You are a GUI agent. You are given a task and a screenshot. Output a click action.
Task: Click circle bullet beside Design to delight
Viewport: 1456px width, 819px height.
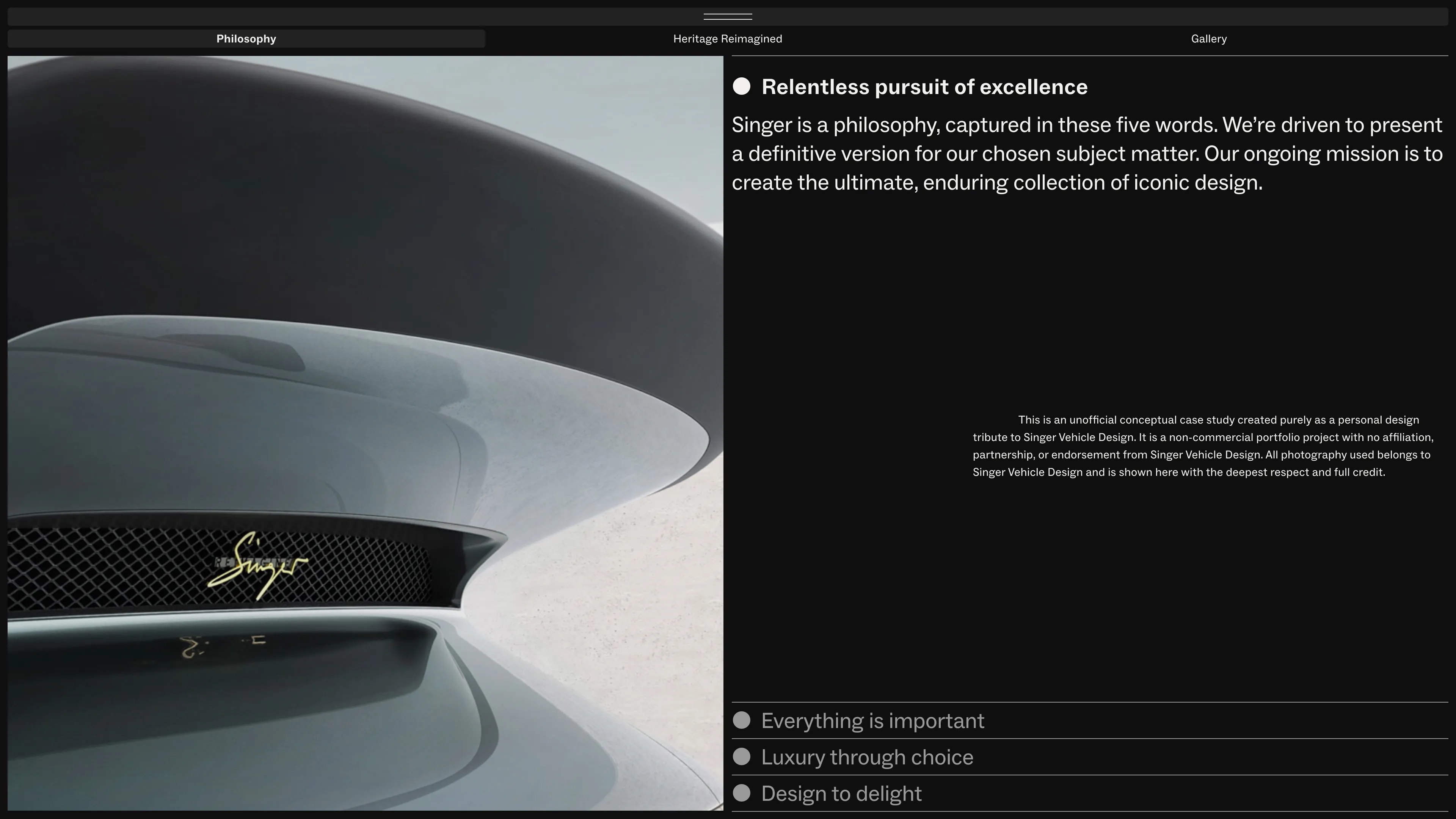point(742,793)
